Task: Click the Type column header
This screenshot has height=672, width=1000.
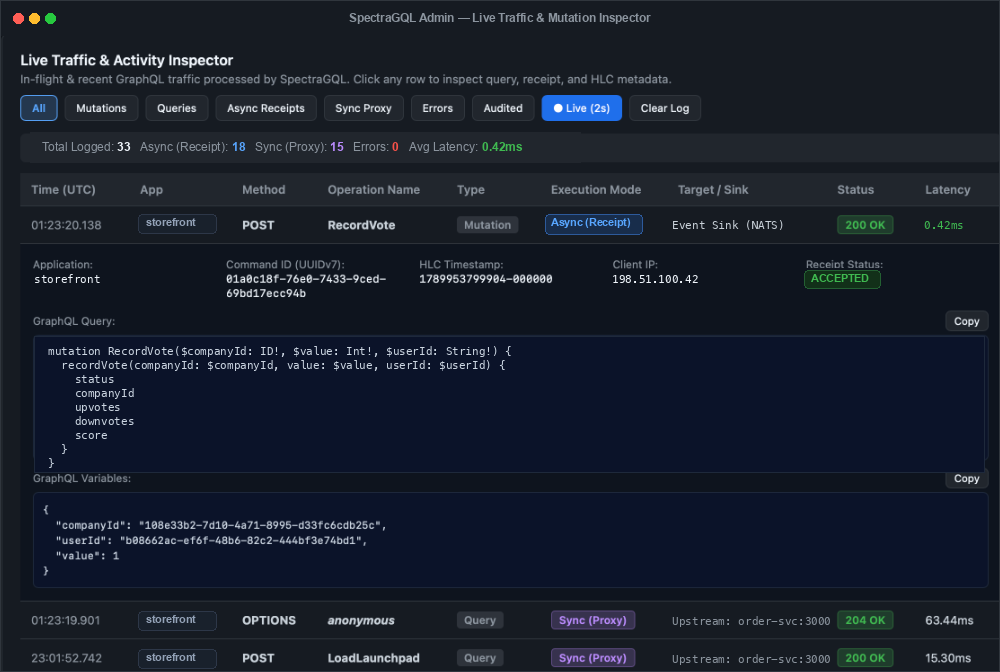Action: coord(471,189)
